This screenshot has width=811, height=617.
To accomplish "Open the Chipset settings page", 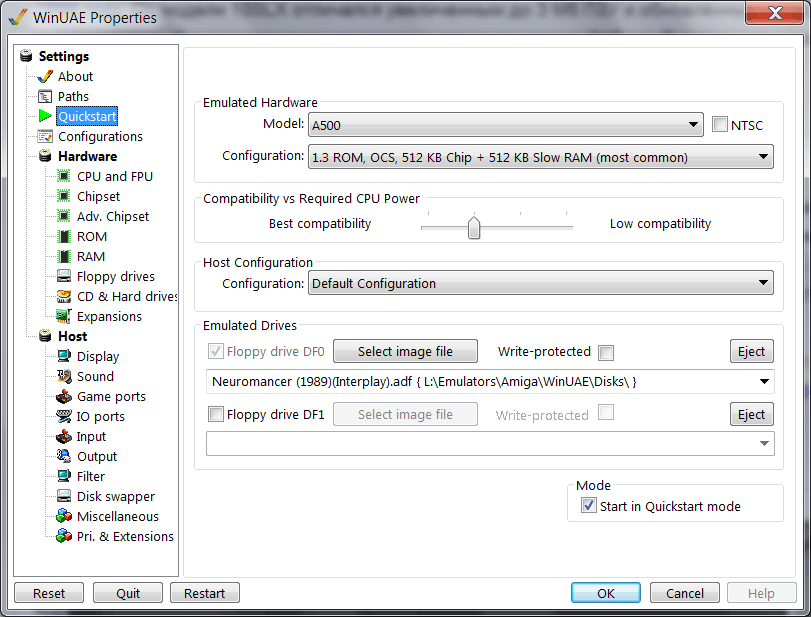I will pos(98,197).
